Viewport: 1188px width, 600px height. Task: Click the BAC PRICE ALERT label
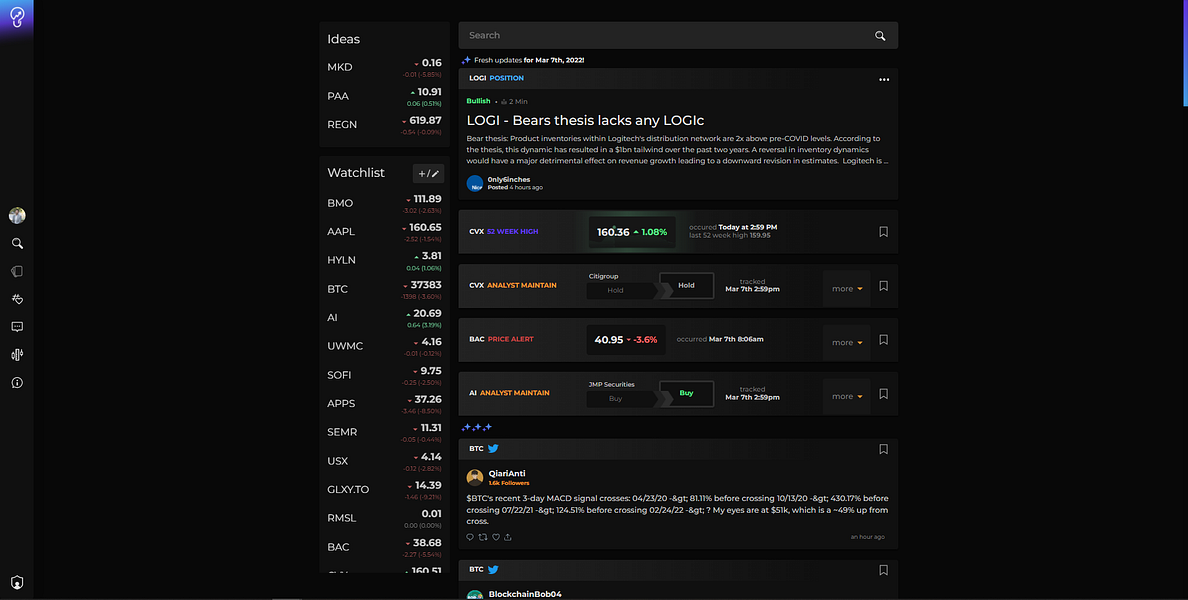[502, 339]
